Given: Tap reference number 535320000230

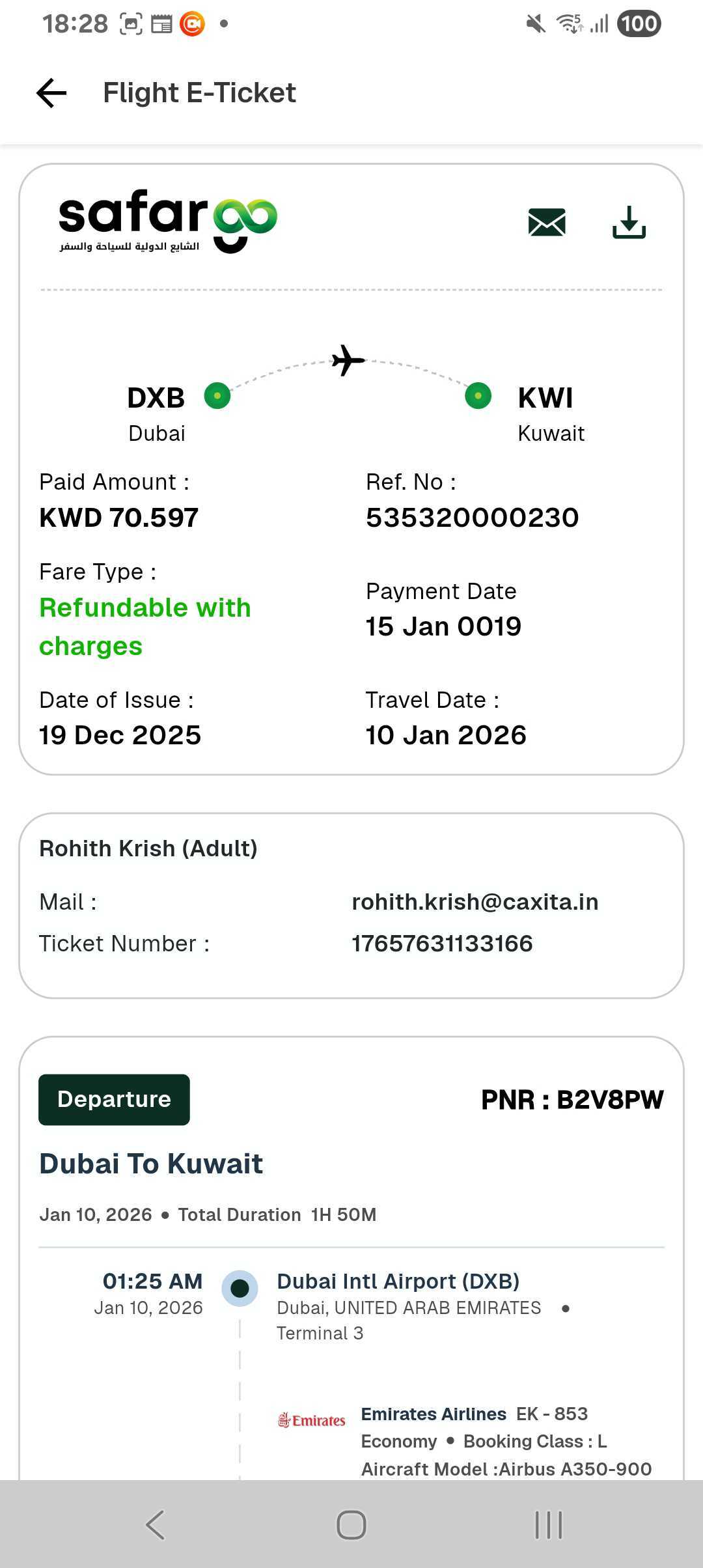Looking at the screenshot, I should tap(472, 518).
